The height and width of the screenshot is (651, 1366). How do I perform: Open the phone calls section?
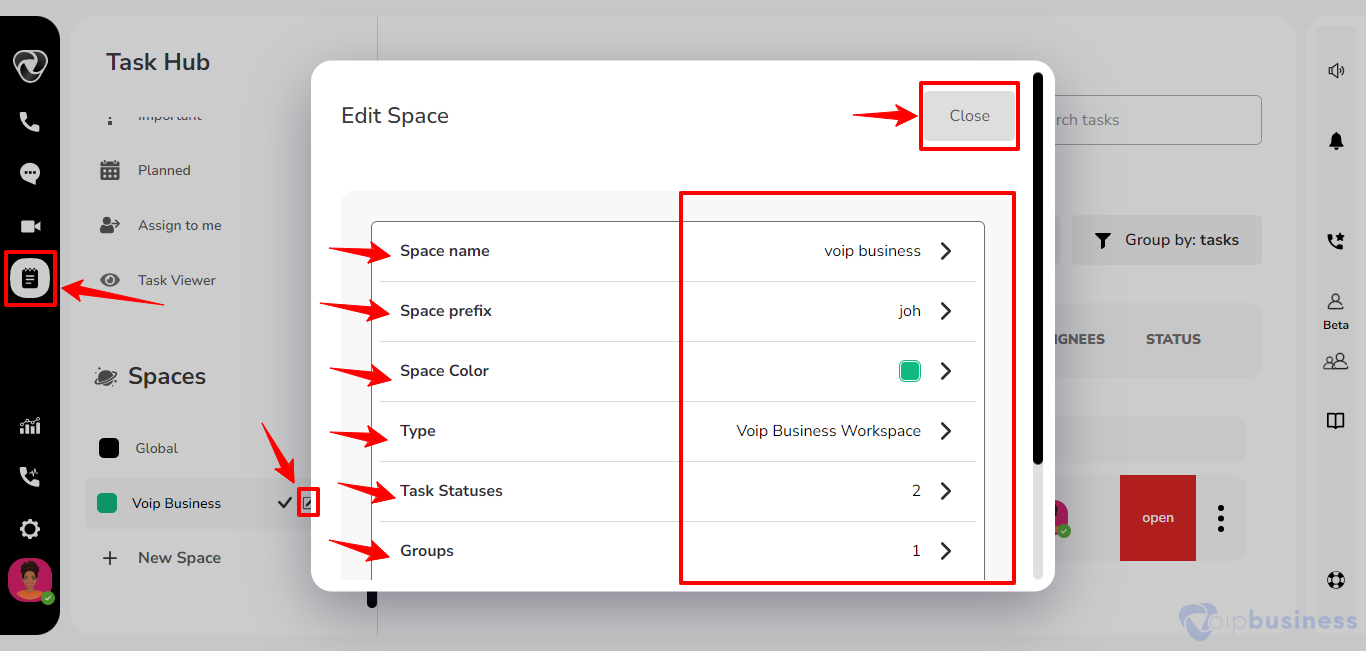pos(30,122)
